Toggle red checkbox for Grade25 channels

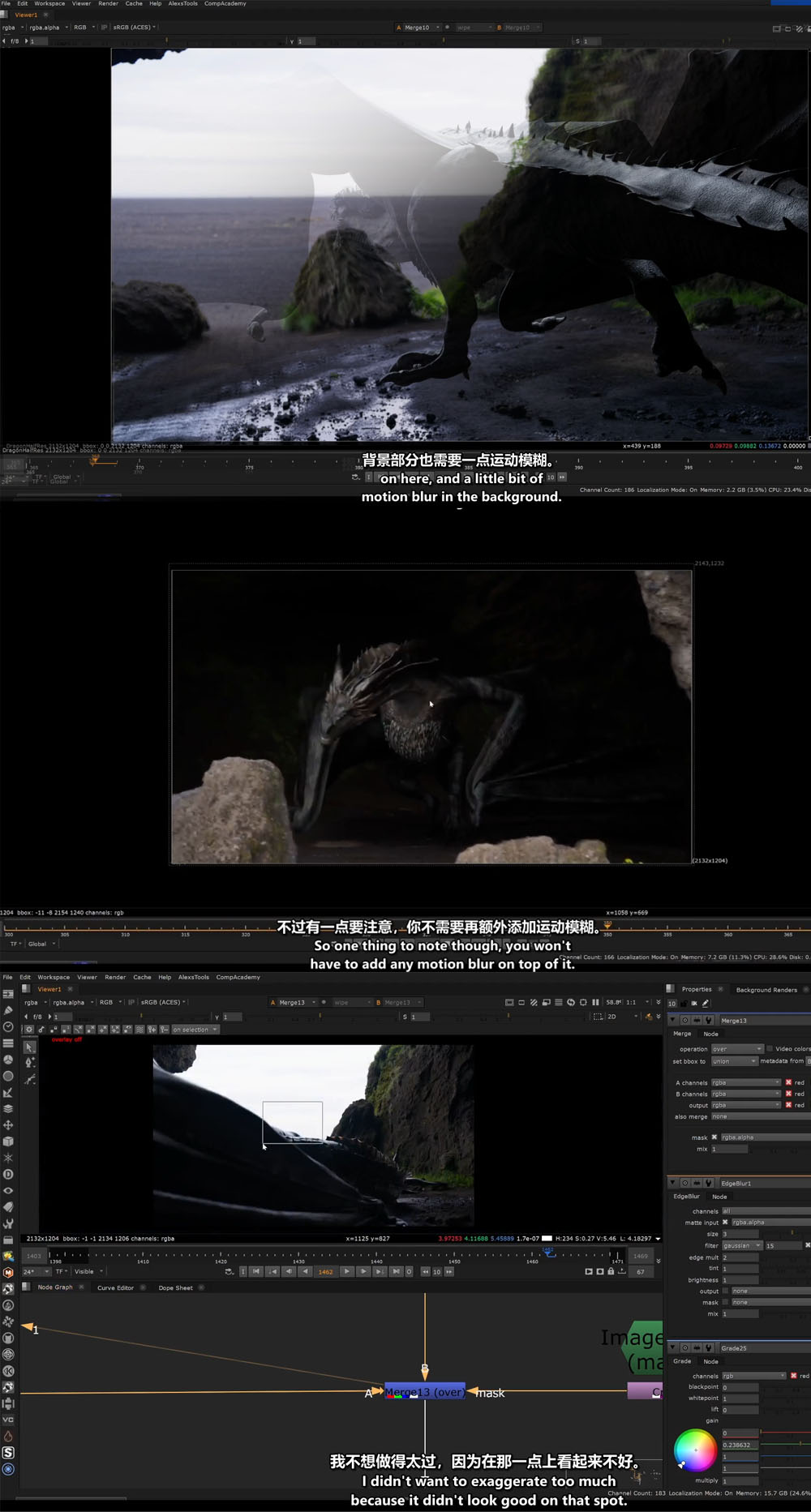(793, 1376)
